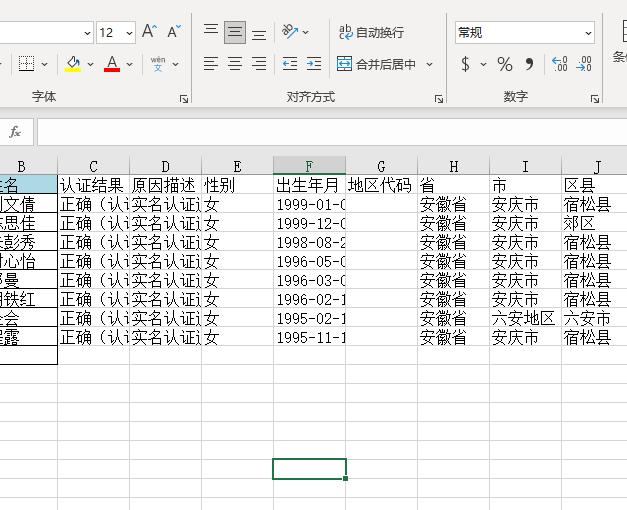Open the font size 12 dropdown
The height and width of the screenshot is (510, 627).
[x=129, y=33]
